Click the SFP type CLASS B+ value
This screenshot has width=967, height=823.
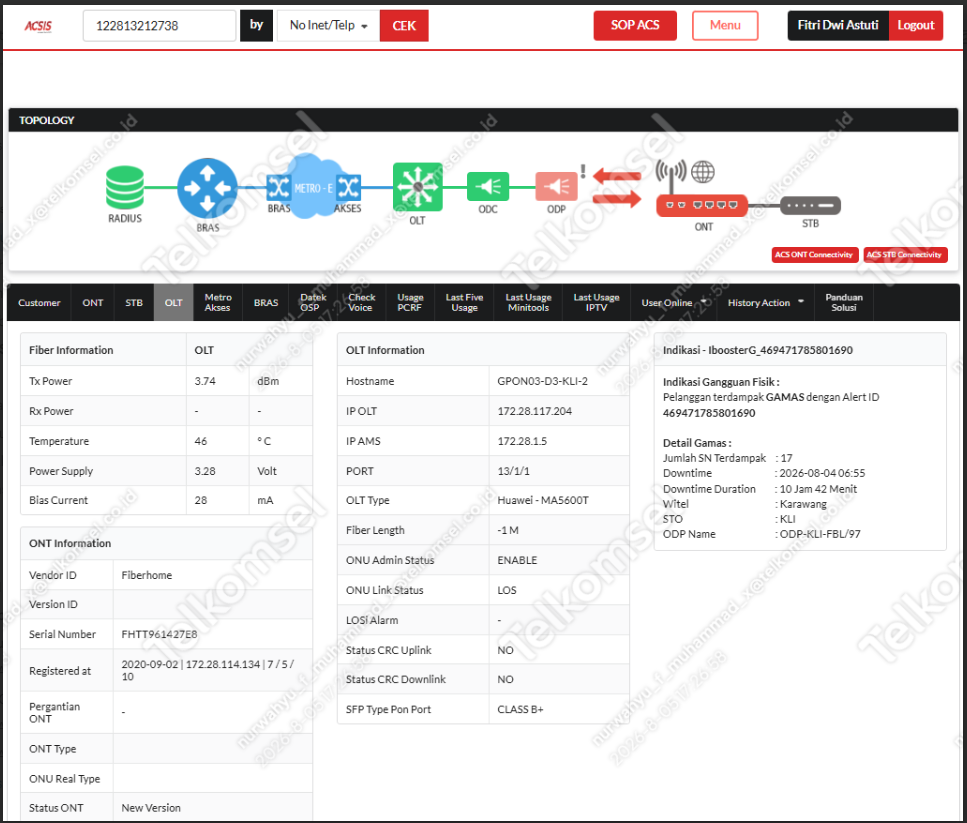pos(520,710)
